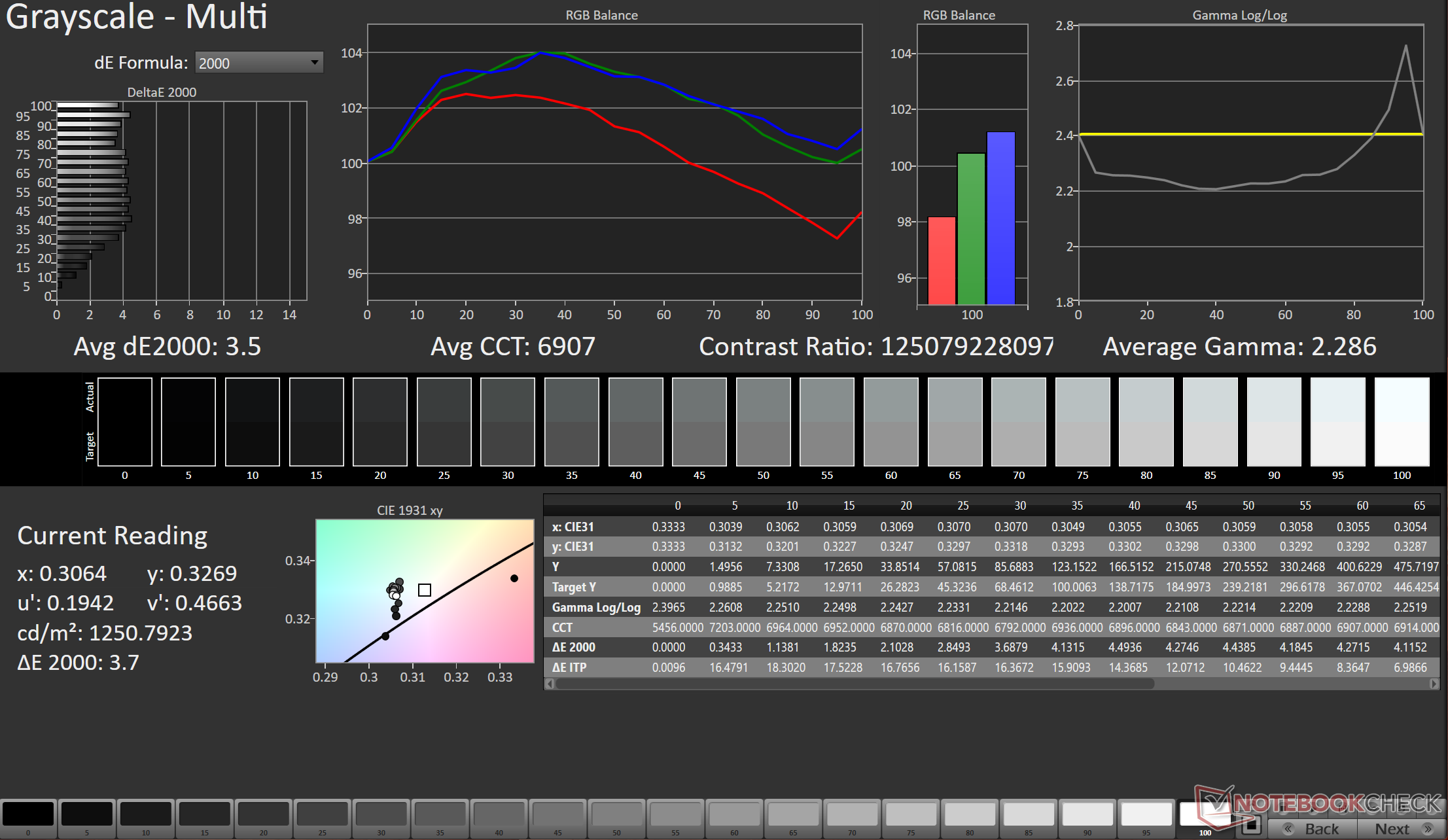Select the 95 patch in bottom strip
Screen dimensions: 1448x840
point(1146,815)
